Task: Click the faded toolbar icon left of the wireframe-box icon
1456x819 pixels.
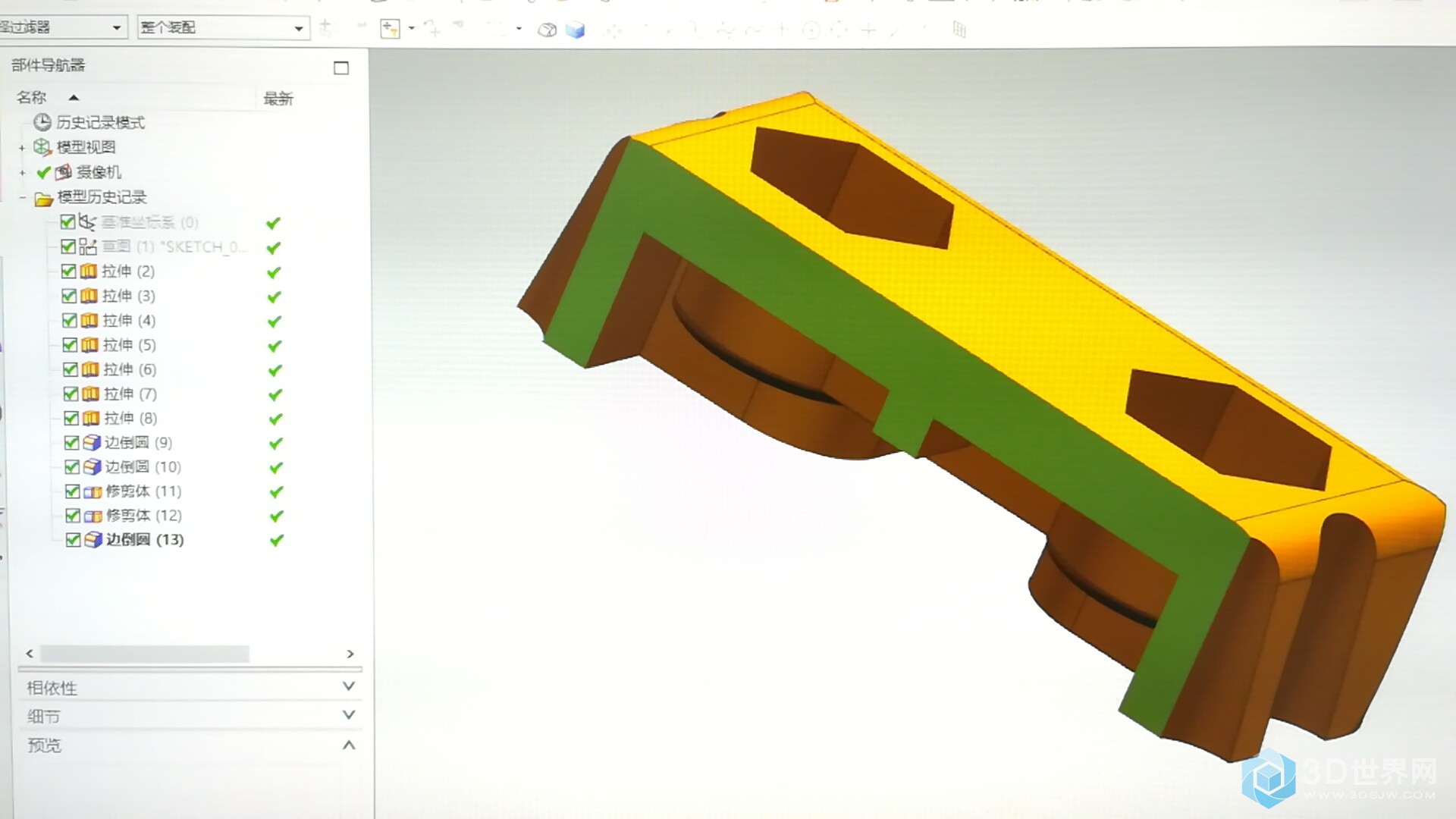Action: 497,29
